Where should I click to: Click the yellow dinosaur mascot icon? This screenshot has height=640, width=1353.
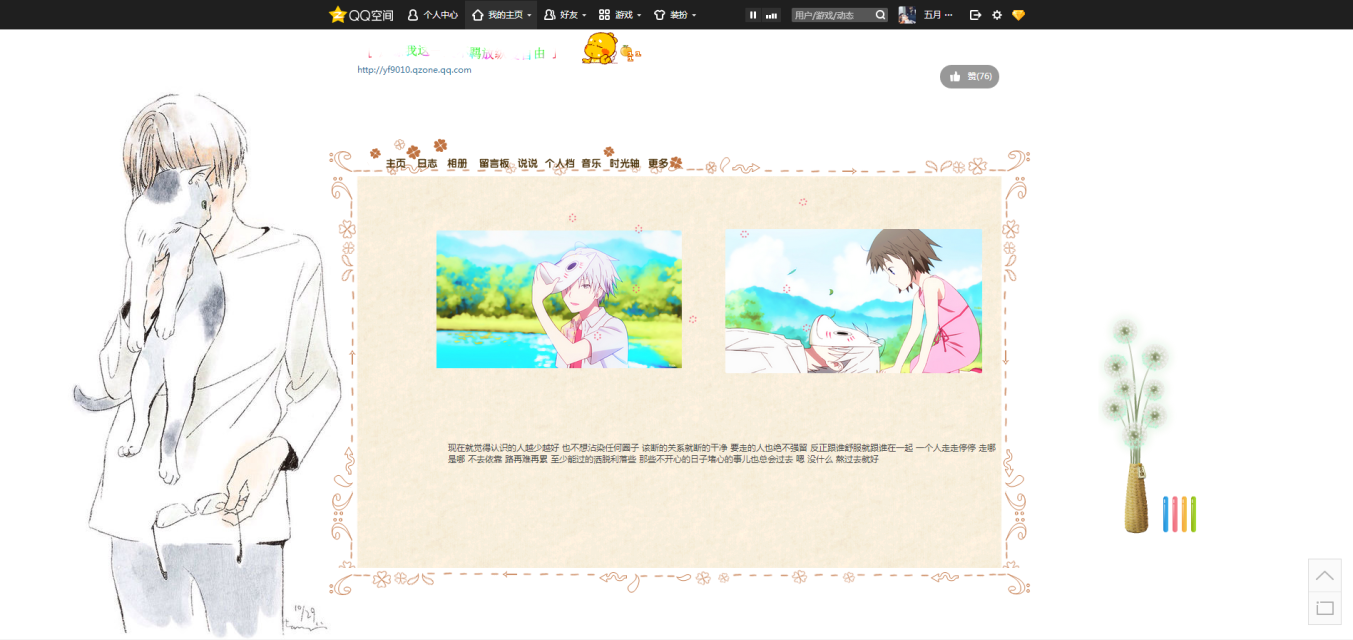(x=599, y=47)
